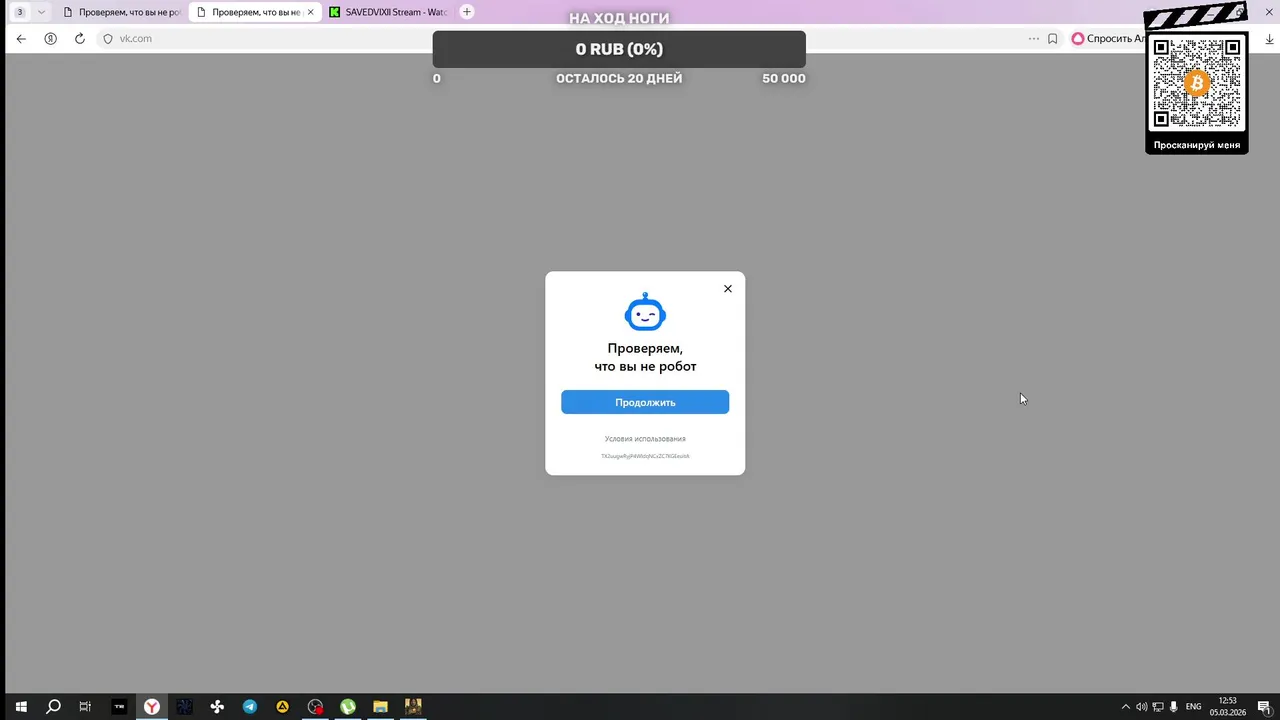Open Windows search from taskbar

tap(53, 707)
